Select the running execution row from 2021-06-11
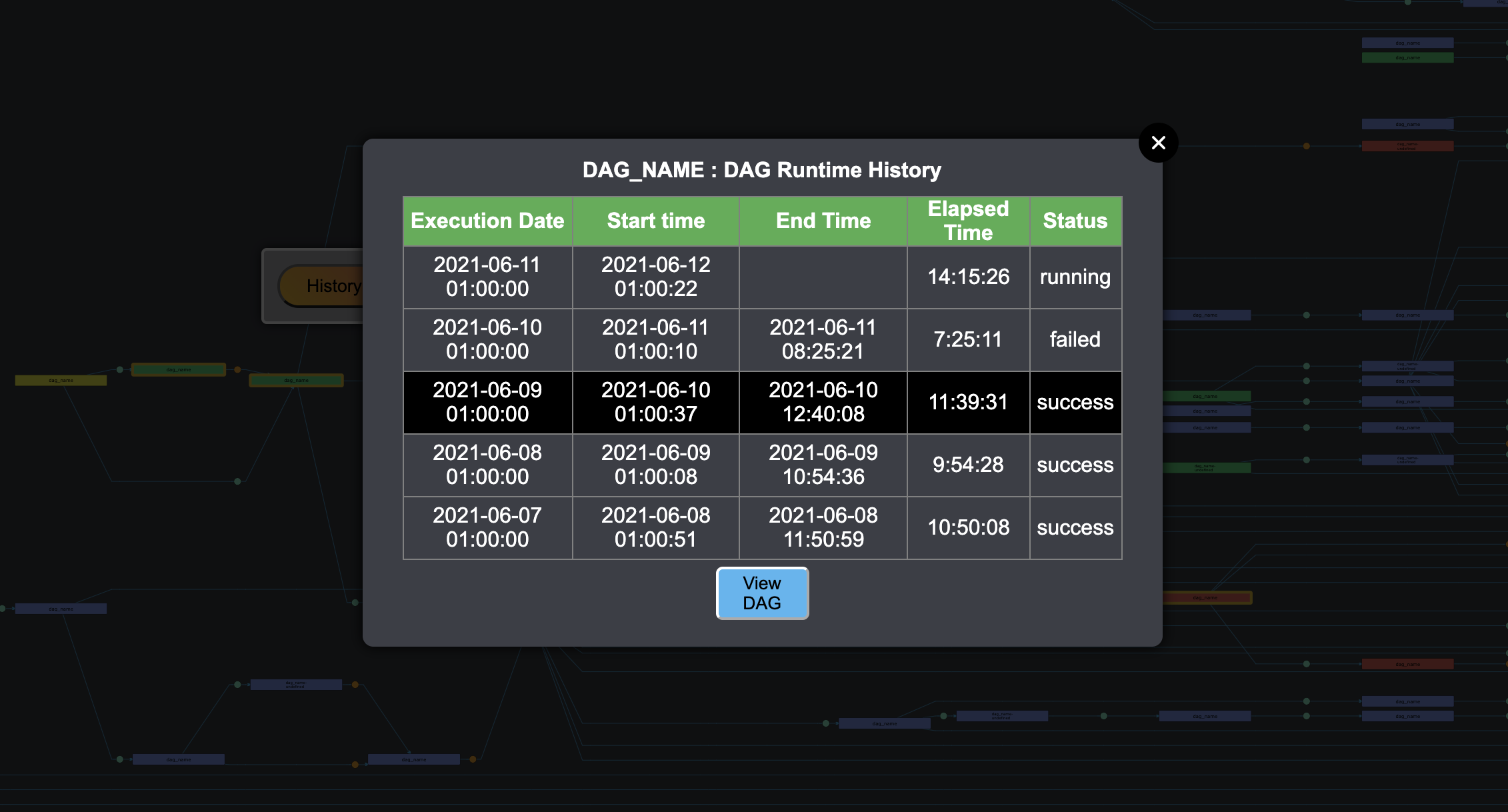Screen dimensions: 1508x812 coord(762,277)
